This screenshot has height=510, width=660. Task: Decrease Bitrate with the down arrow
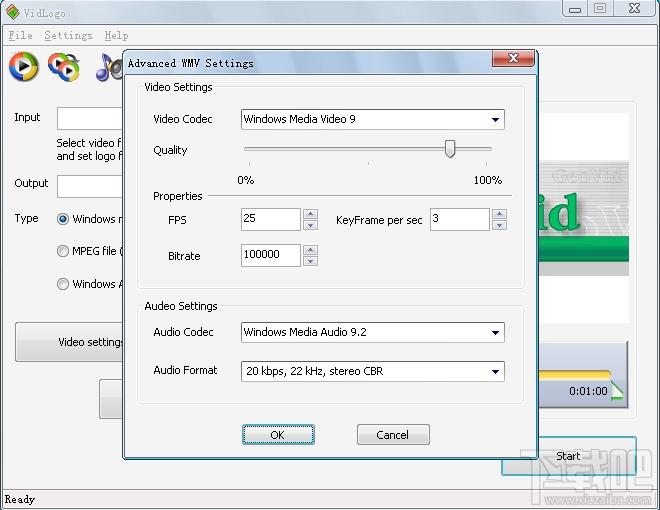point(310,261)
